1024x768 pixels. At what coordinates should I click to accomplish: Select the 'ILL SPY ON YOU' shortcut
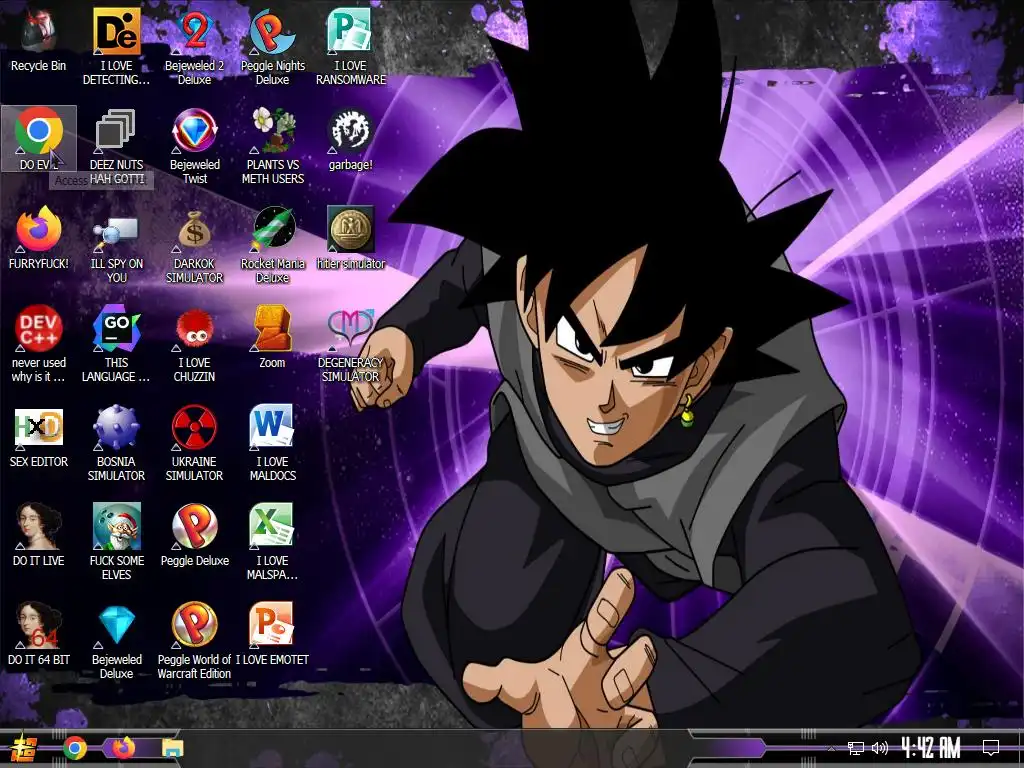116,246
